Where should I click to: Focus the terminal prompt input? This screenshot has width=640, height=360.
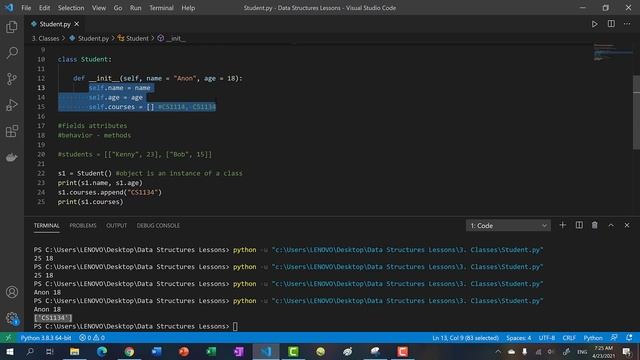pyautogui.click(x=235, y=326)
